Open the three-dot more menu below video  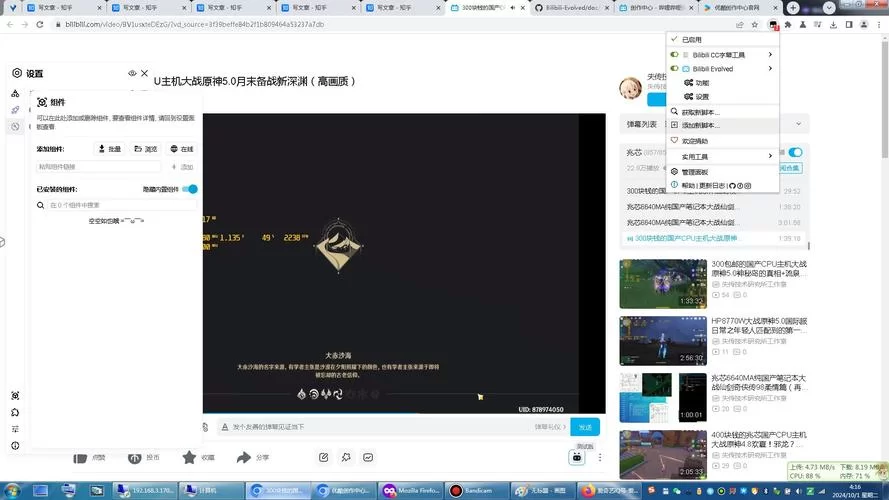coord(599,457)
